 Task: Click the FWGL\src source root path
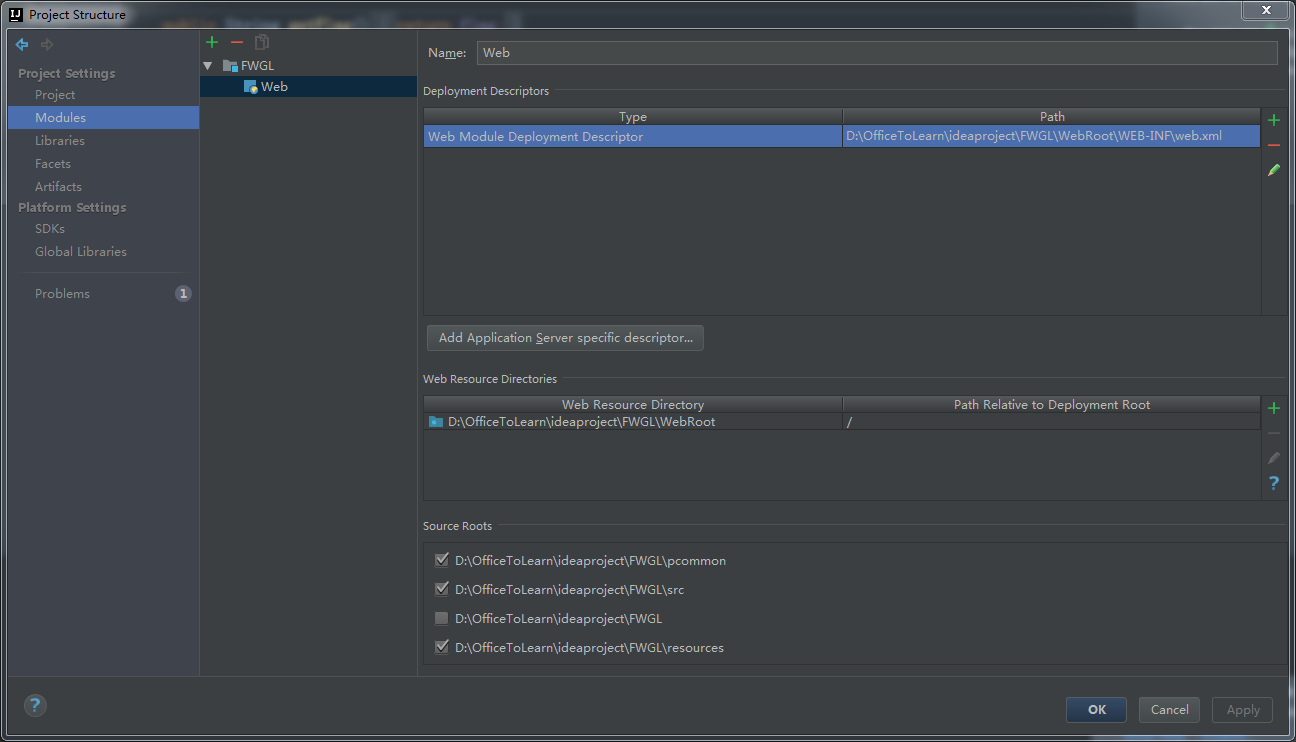(x=569, y=590)
